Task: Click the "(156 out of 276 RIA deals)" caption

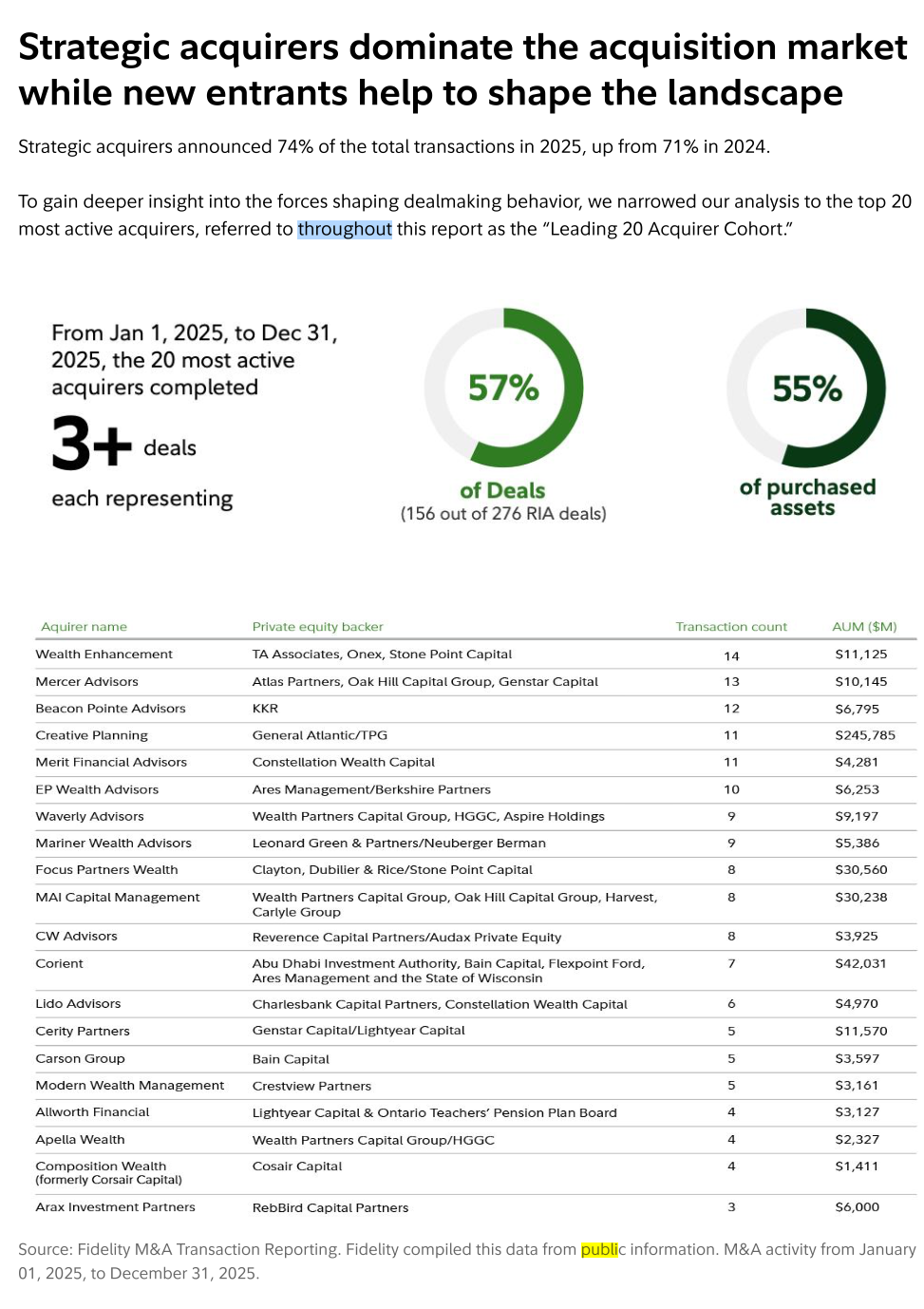Action: tap(503, 514)
